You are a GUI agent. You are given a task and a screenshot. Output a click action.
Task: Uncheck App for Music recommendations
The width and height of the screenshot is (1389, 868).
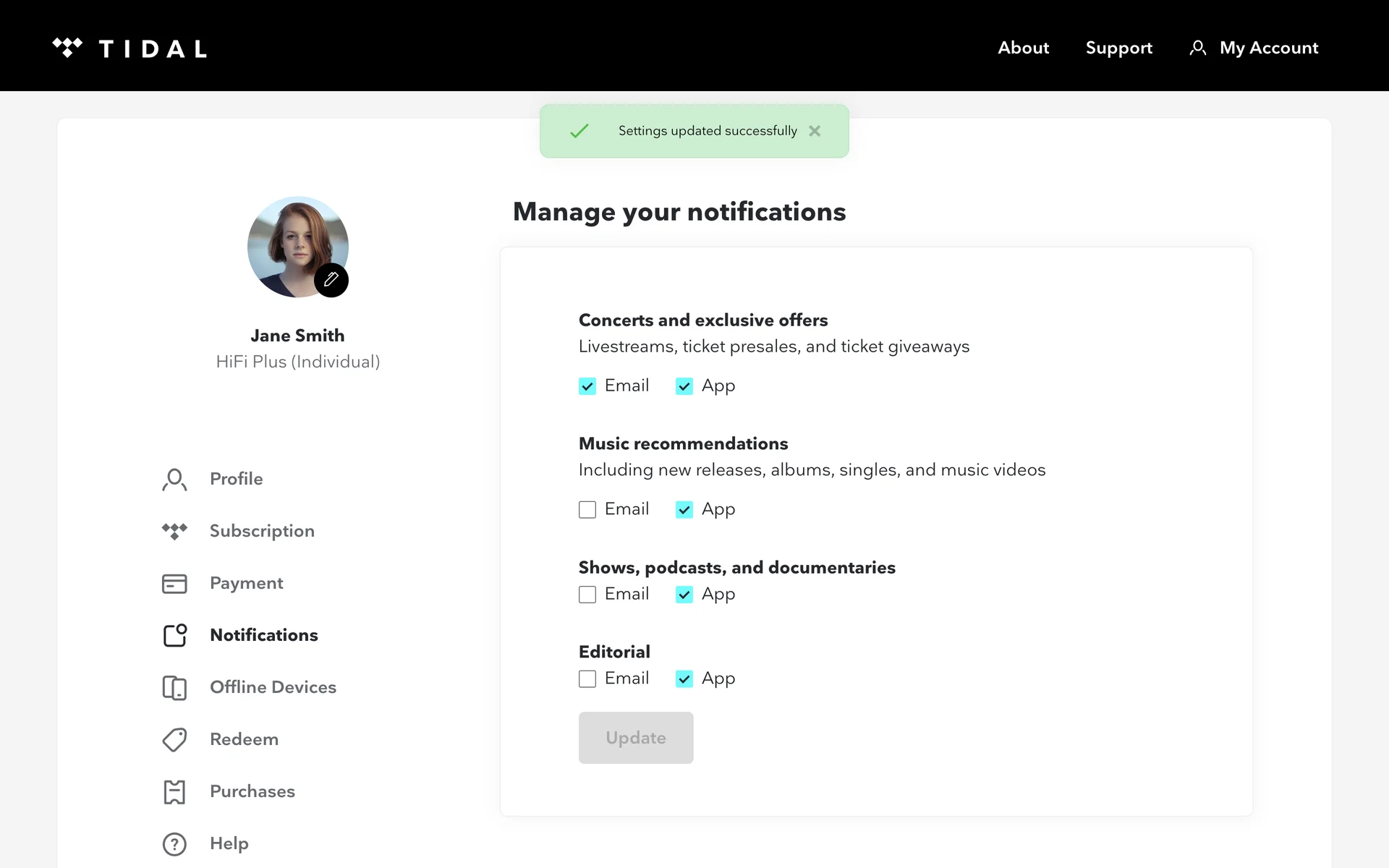684,510
